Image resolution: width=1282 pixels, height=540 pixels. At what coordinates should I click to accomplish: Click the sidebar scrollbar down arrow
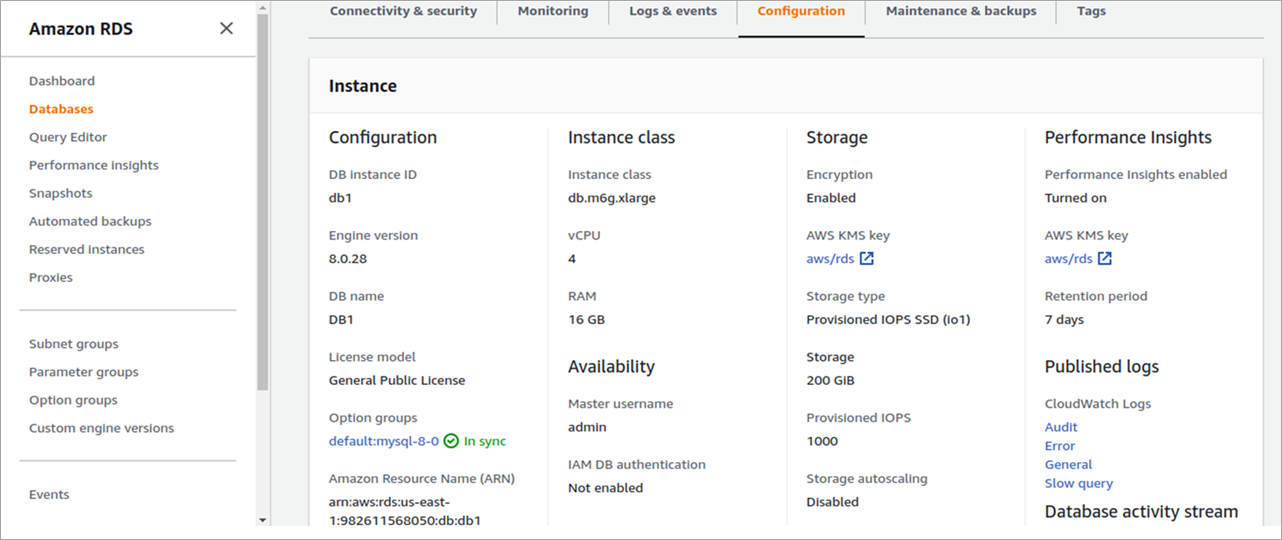click(263, 520)
